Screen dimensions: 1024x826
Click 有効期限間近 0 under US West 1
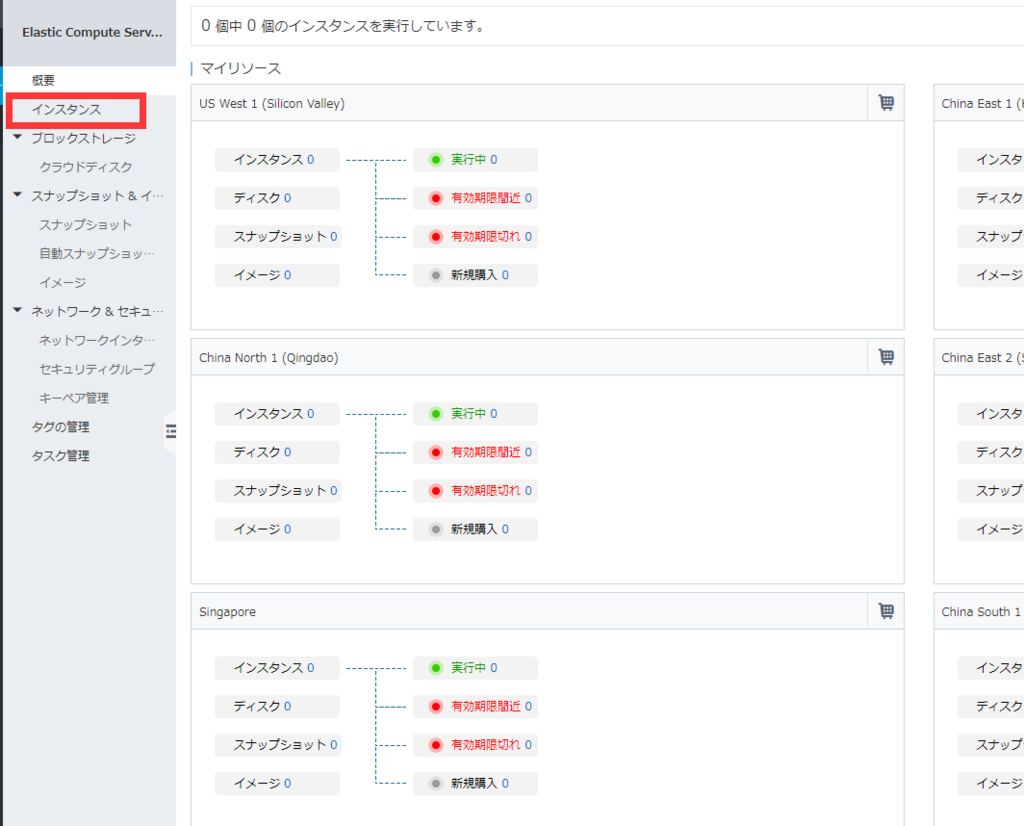(x=475, y=198)
